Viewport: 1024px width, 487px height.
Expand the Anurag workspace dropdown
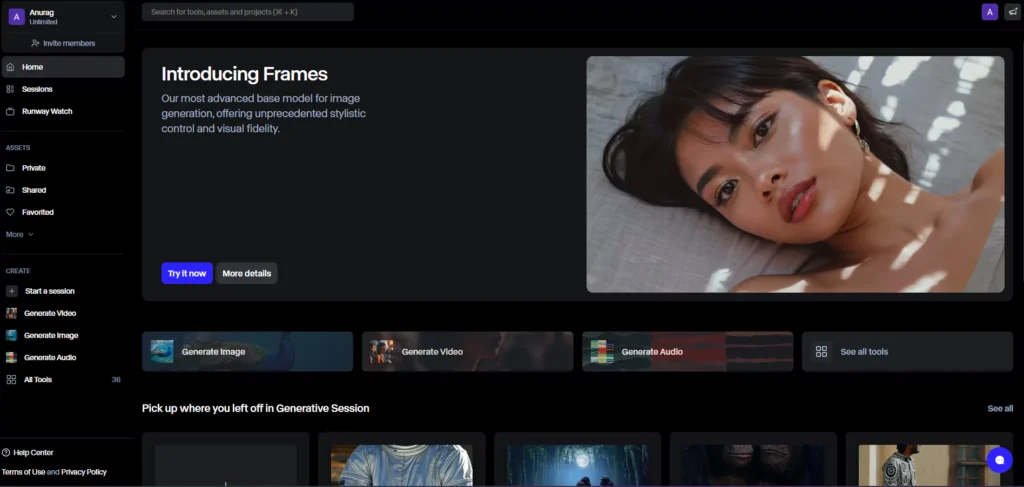click(113, 16)
